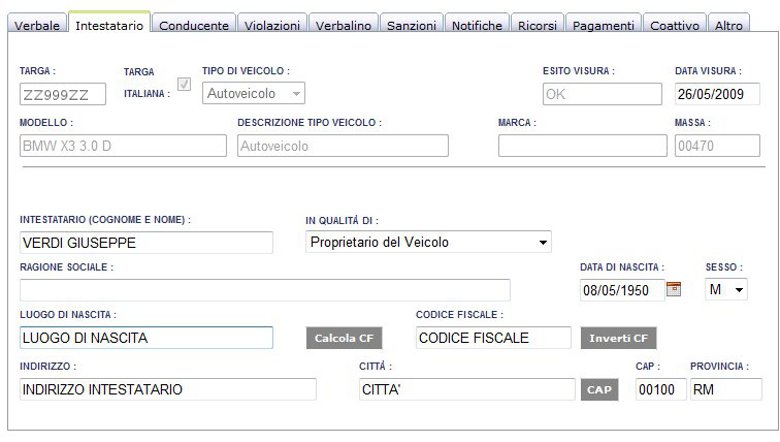Open the Notifiche tab
This screenshot has width=780, height=442.
477,24
